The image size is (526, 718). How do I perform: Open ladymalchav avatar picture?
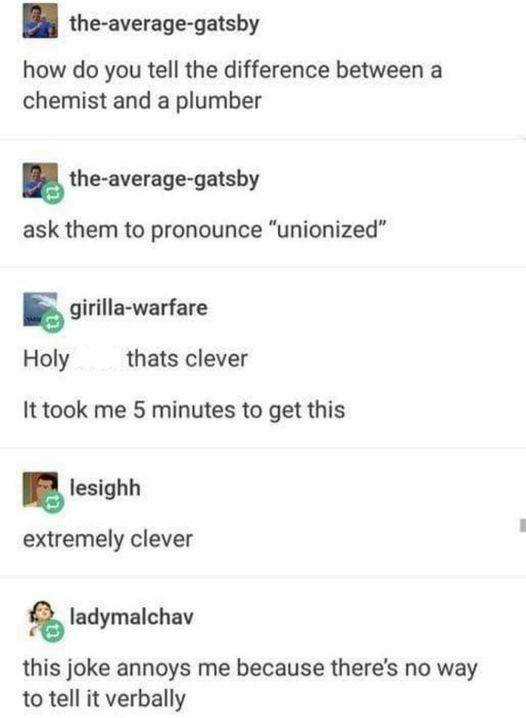pos(40,618)
